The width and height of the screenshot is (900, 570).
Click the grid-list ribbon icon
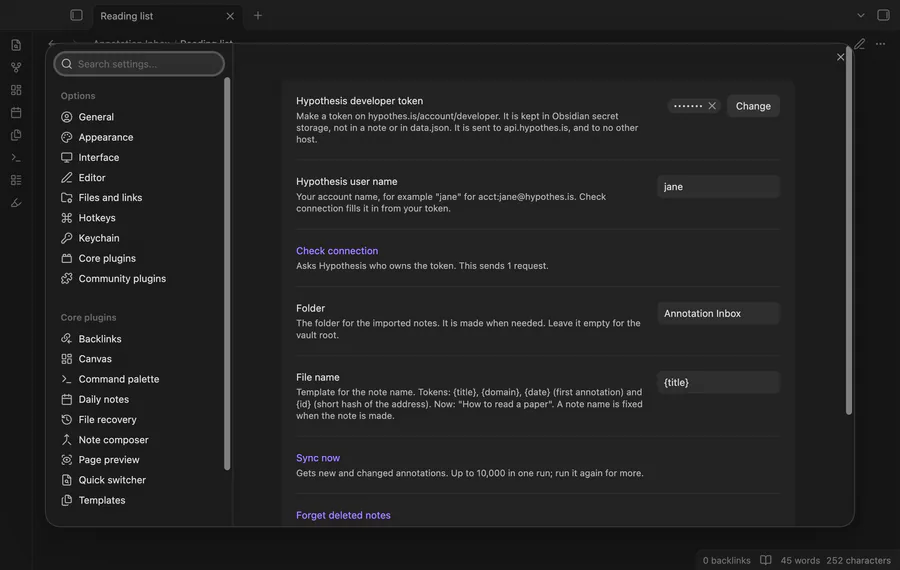(16, 180)
